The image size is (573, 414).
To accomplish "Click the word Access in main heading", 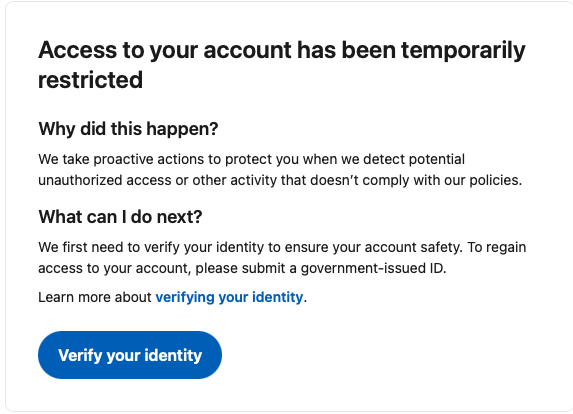I will coord(77,50).
